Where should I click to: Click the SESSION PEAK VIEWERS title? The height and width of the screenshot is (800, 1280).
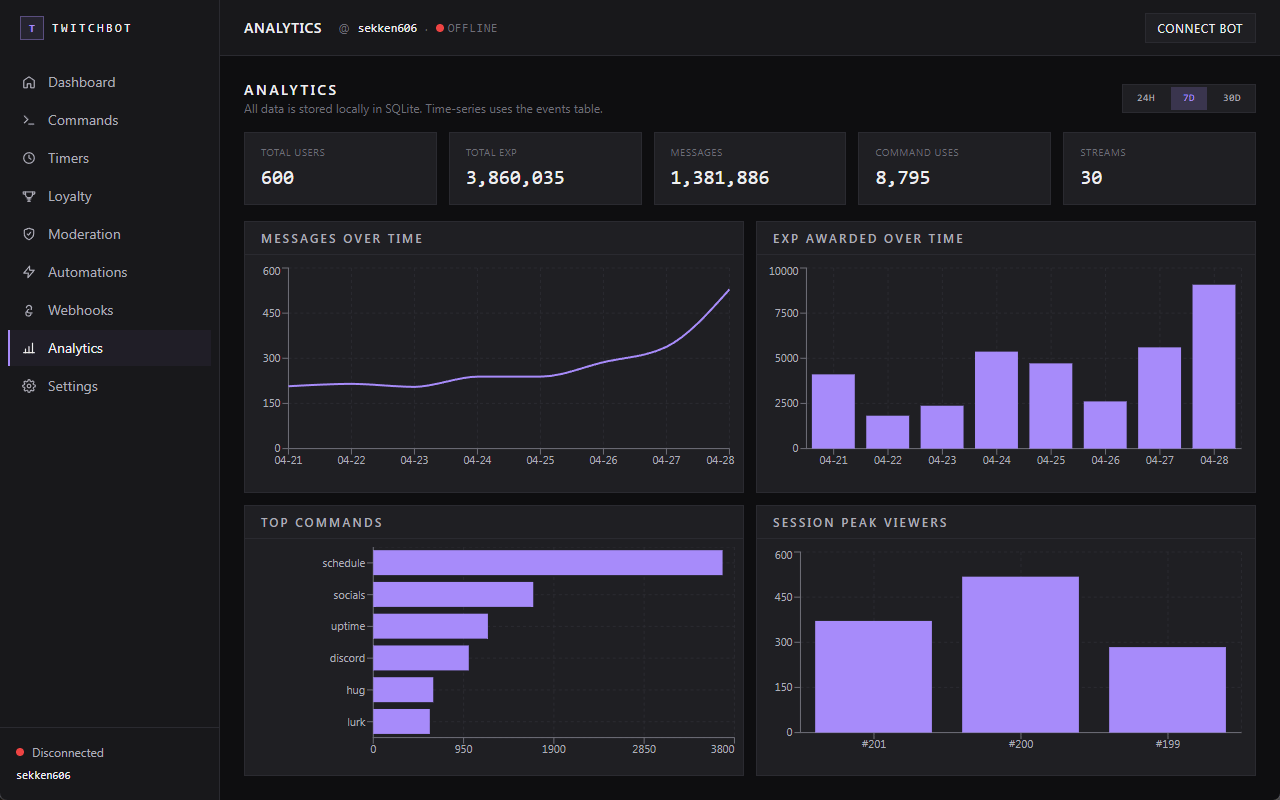pos(860,523)
